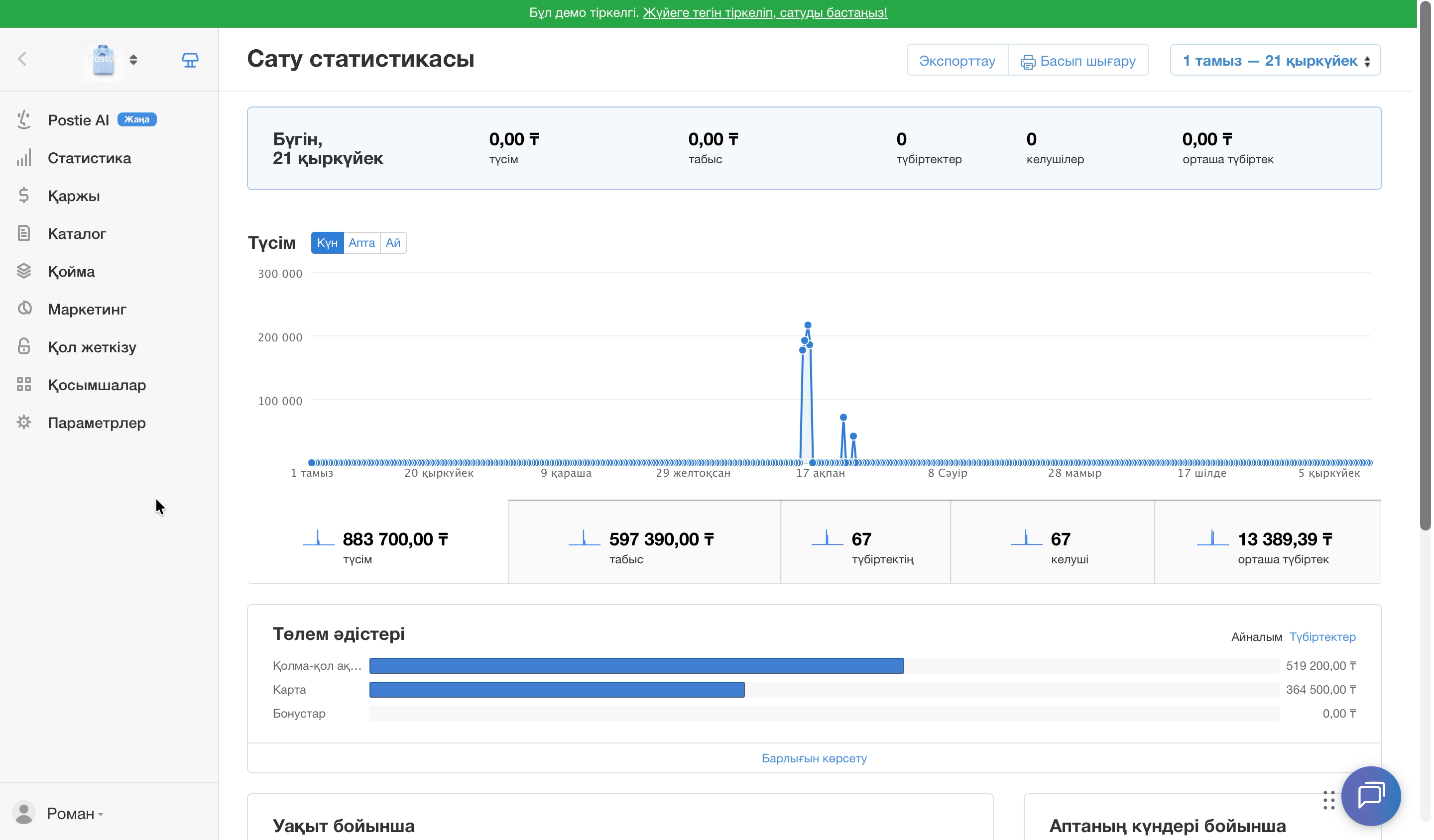Switch chart grouping to Ай

coord(393,243)
